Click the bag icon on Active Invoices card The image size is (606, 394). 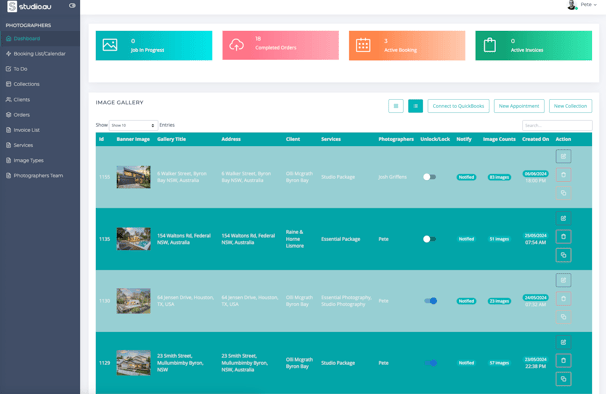click(490, 45)
